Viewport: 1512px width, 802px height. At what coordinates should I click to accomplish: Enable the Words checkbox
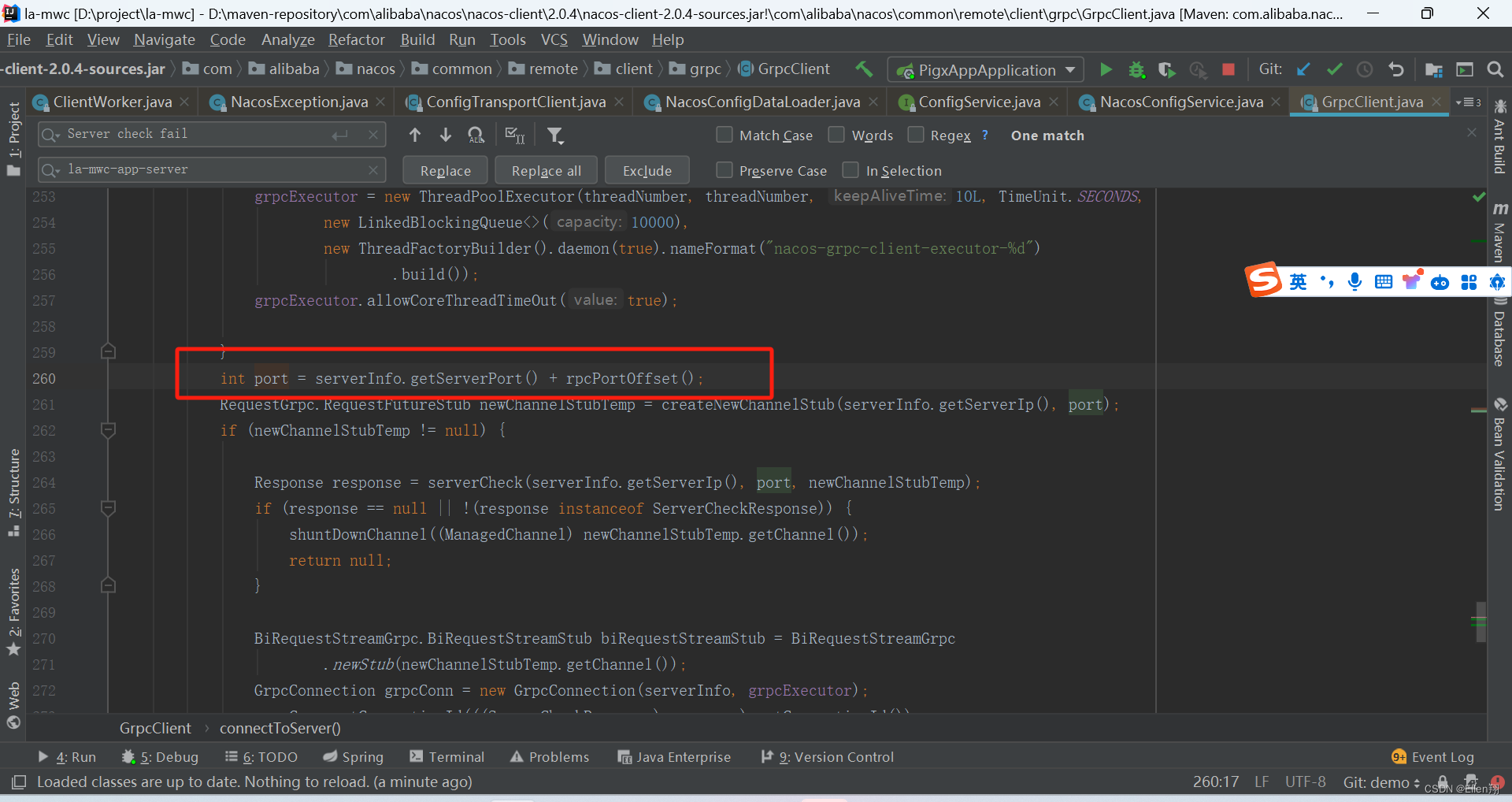tap(836, 135)
